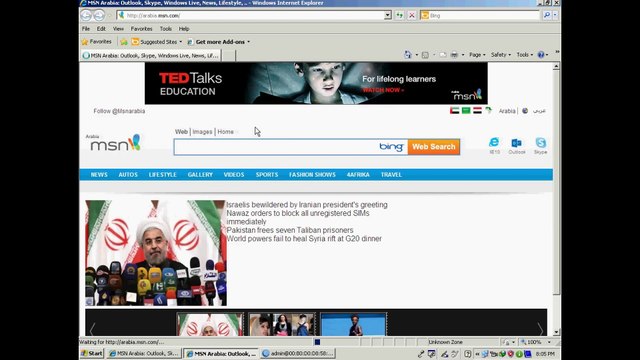Open the command bar Tools dropdown
Screen dimensions: 640x360
pos(524,55)
